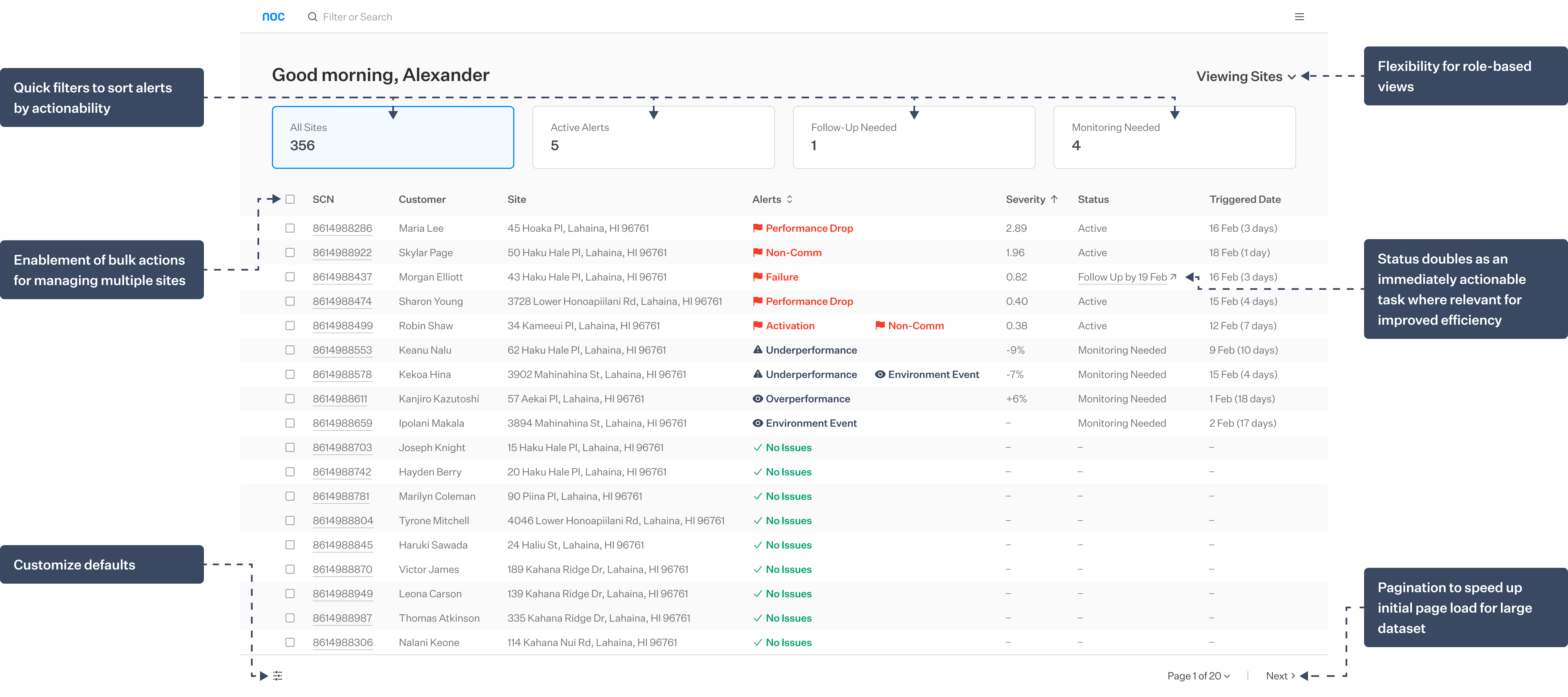Click the checkmark icon in Hayden Berry's row
1568x697 pixels.
point(758,472)
